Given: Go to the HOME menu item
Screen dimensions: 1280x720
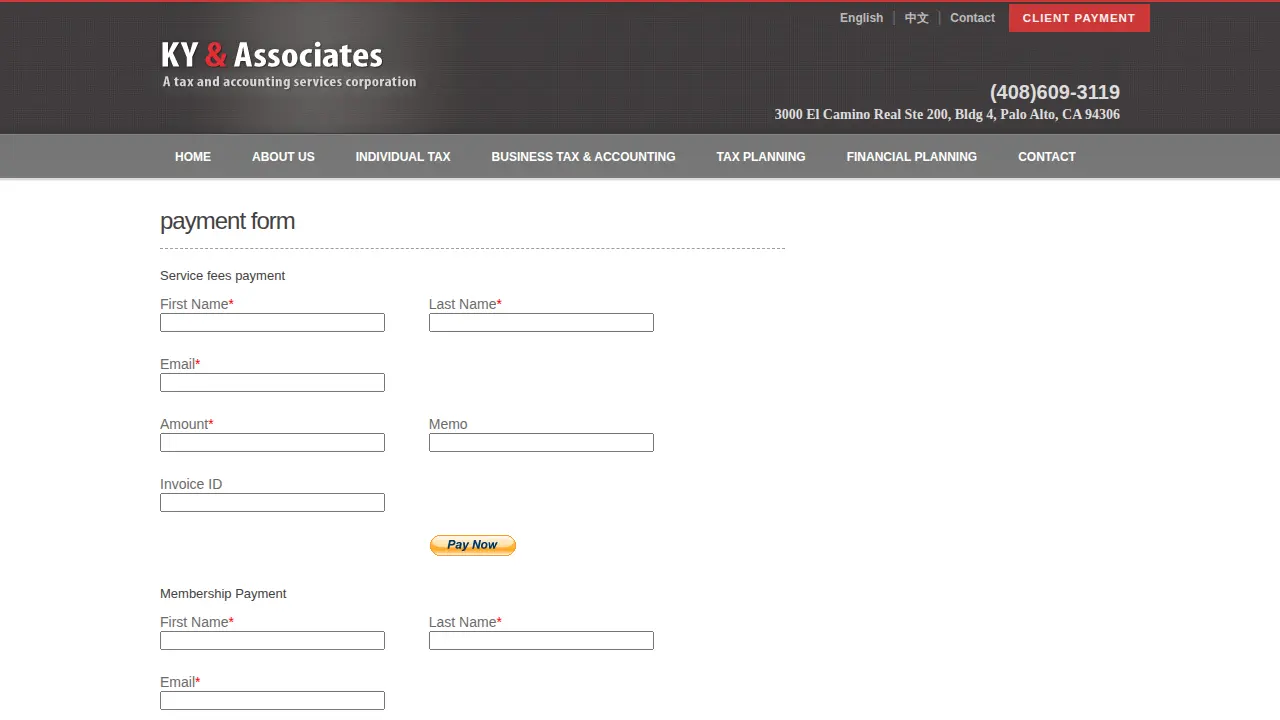Looking at the screenshot, I should click(x=193, y=157).
